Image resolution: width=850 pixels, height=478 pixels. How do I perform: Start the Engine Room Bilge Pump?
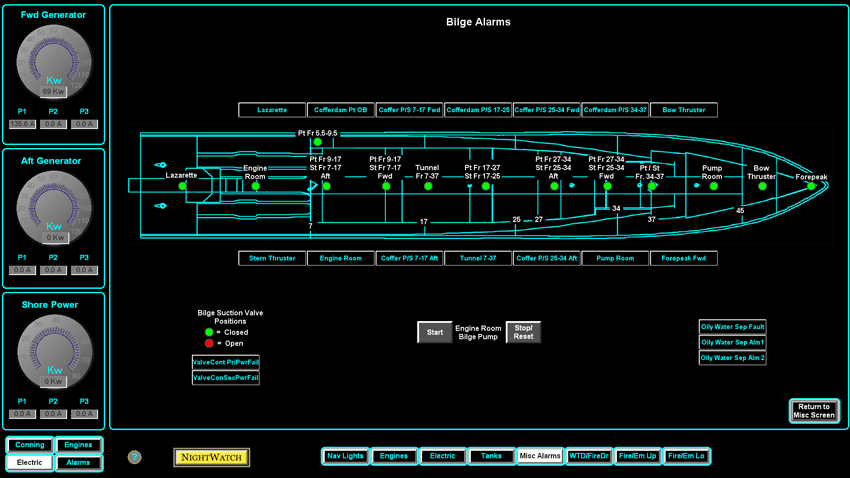point(434,333)
